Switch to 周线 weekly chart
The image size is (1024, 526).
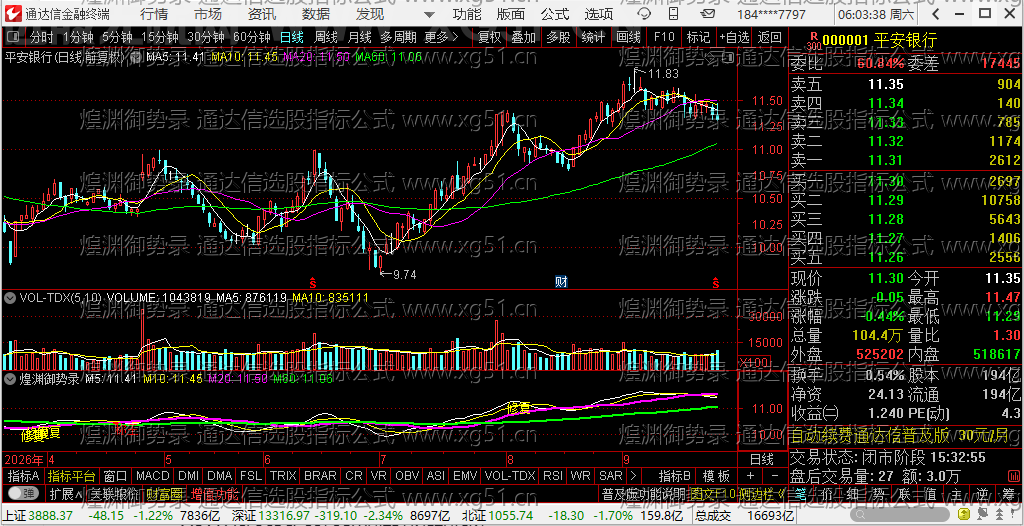(325, 37)
